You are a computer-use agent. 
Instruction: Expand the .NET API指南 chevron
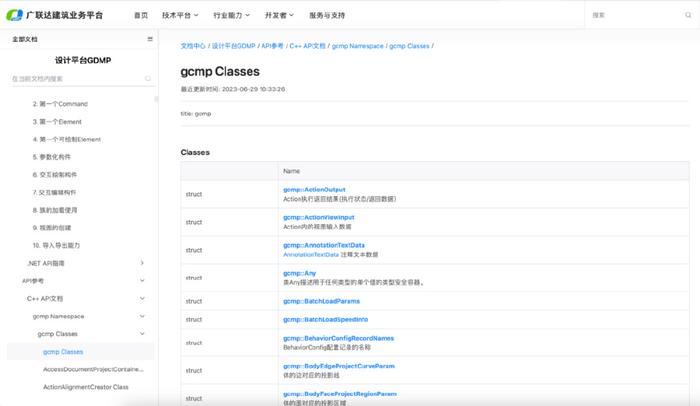142,263
